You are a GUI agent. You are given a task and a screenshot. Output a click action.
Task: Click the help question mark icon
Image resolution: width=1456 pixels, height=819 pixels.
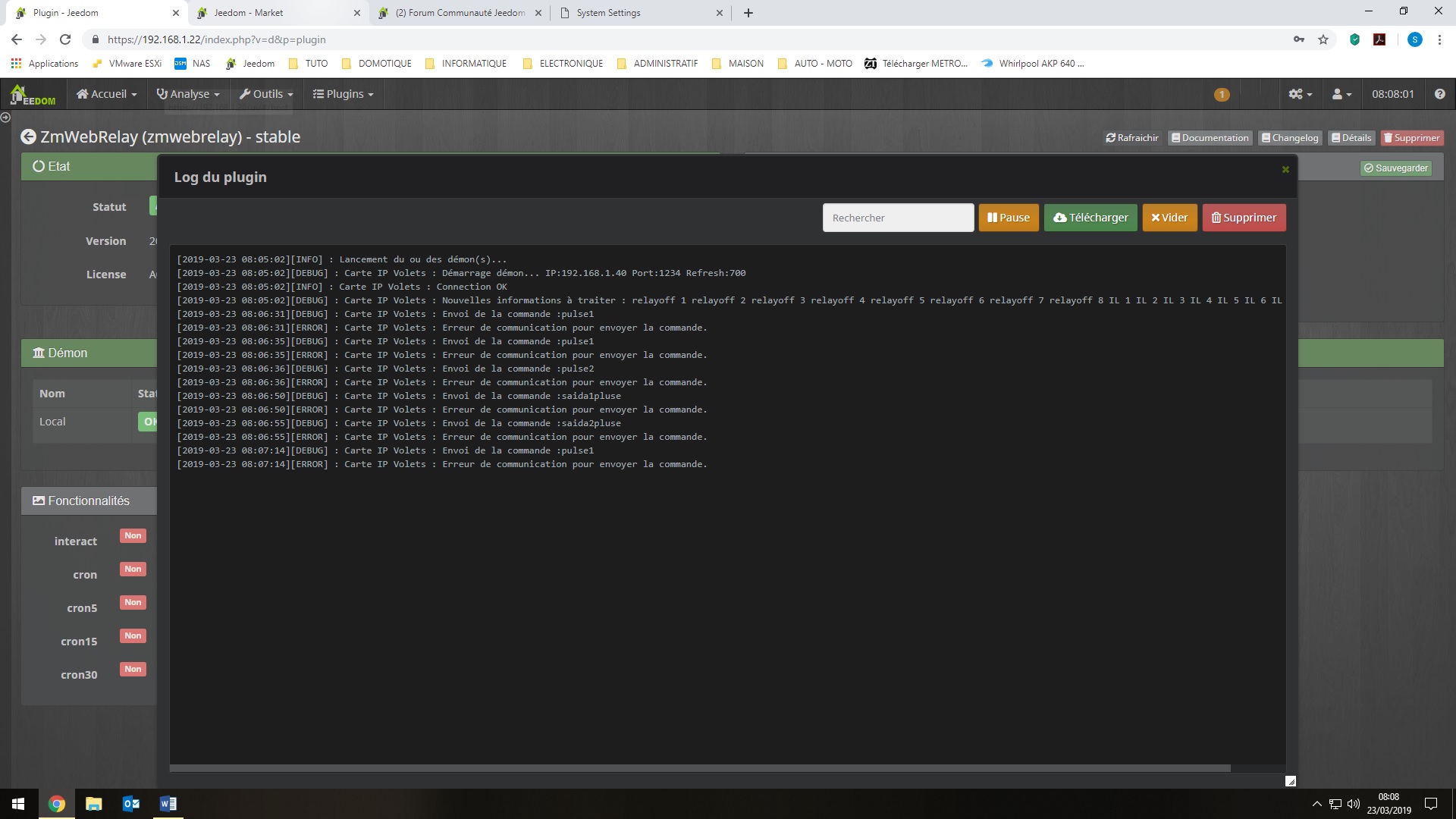[x=1439, y=94]
